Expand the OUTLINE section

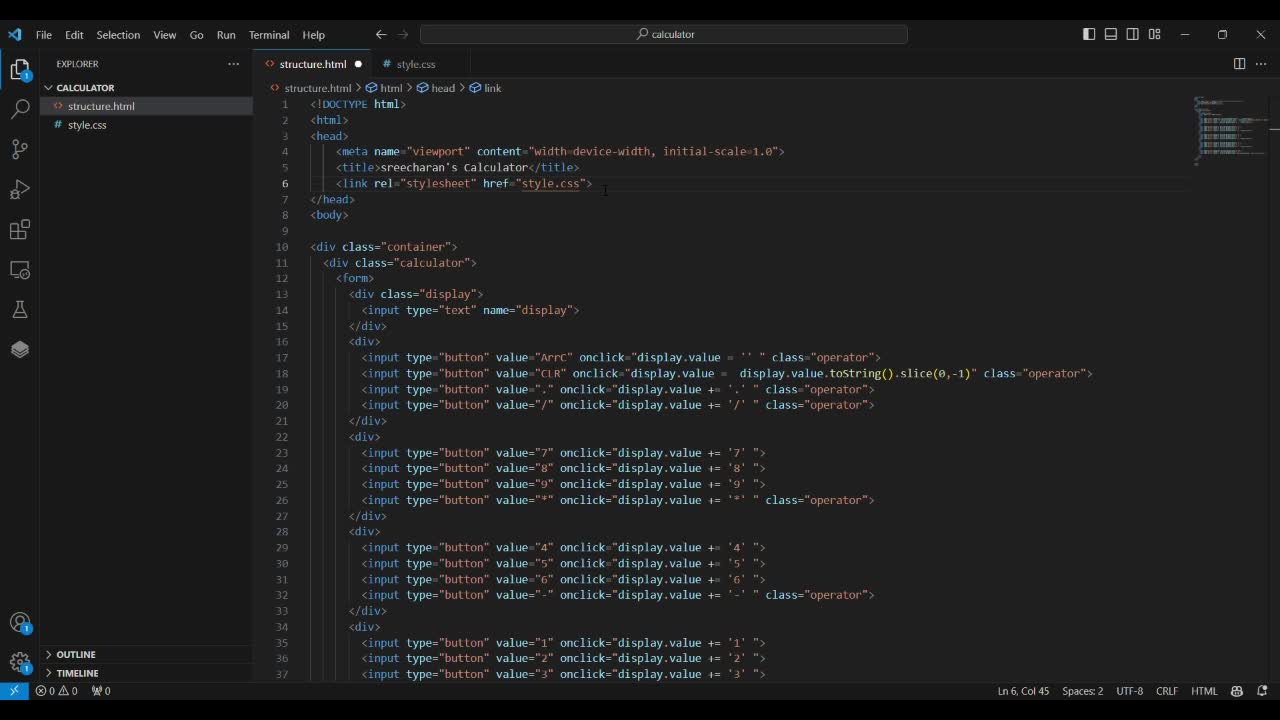pyautogui.click(x=76, y=654)
